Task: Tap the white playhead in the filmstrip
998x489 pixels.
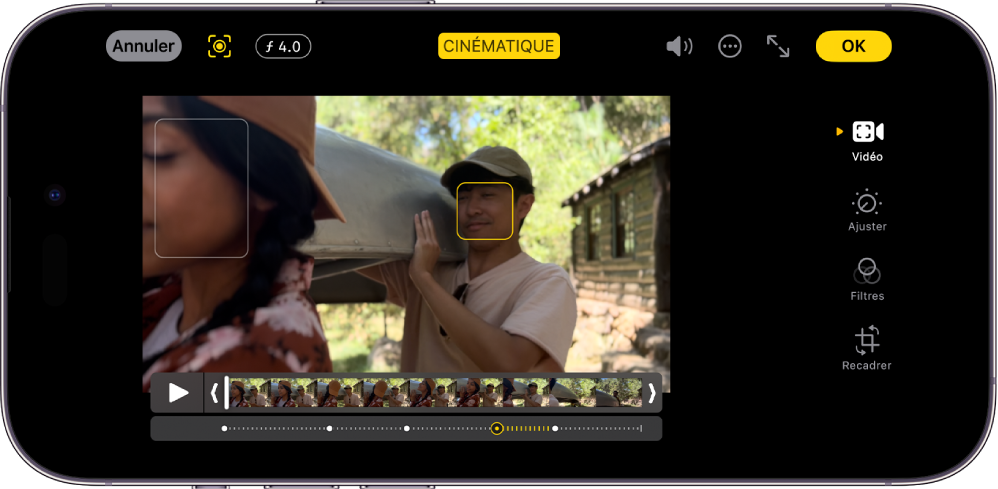Action: (x=227, y=392)
